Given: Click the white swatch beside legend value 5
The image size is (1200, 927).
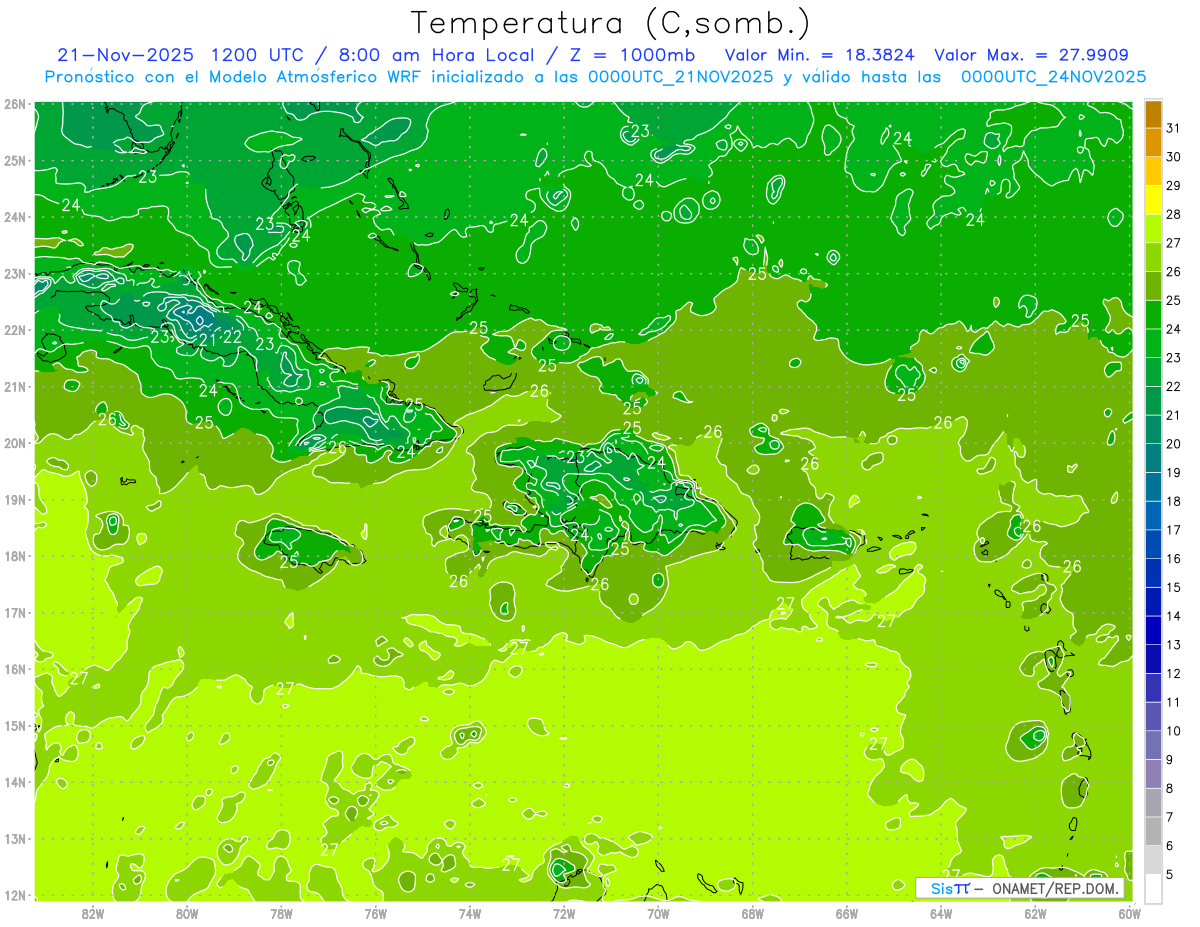Looking at the screenshot, I should (x=1153, y=888).
